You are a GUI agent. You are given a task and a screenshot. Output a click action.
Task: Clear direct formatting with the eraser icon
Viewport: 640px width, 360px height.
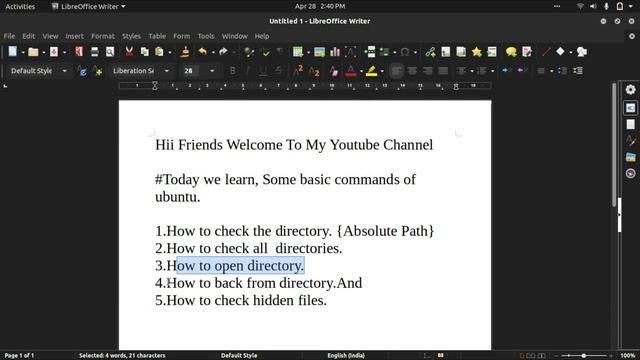[333, 71]
